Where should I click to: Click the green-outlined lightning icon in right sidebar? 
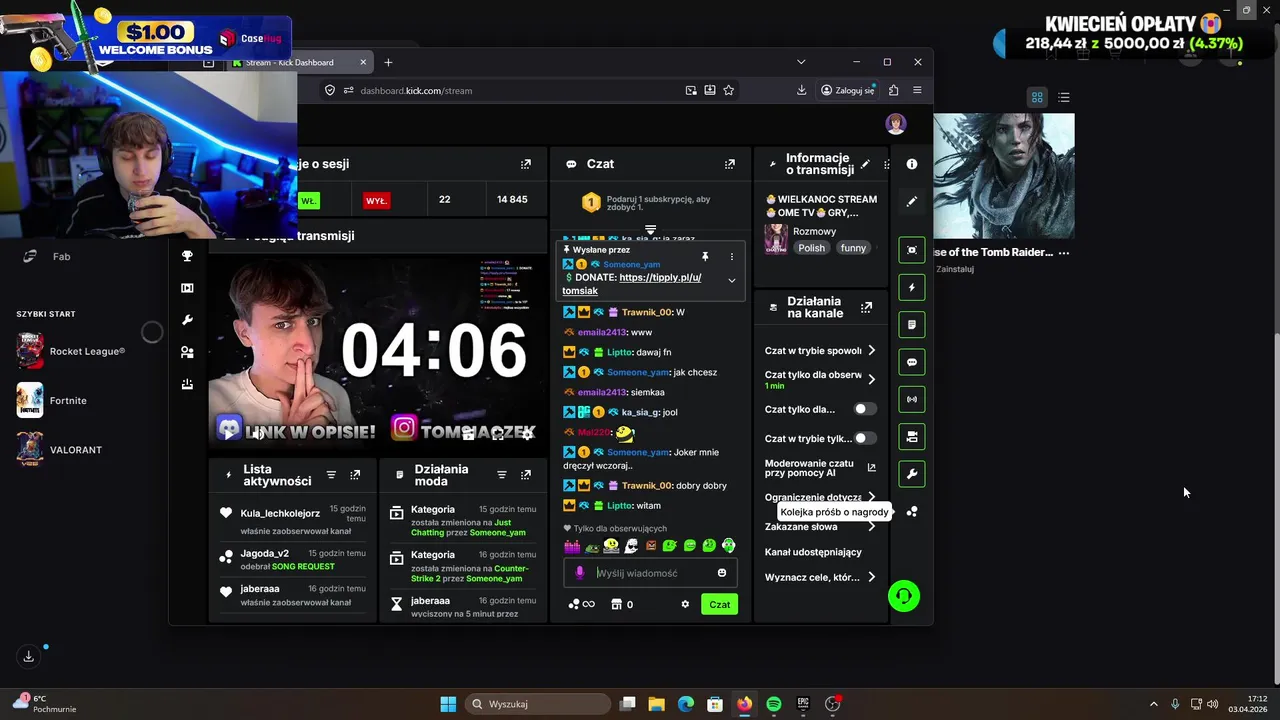(x=912, y=288)
